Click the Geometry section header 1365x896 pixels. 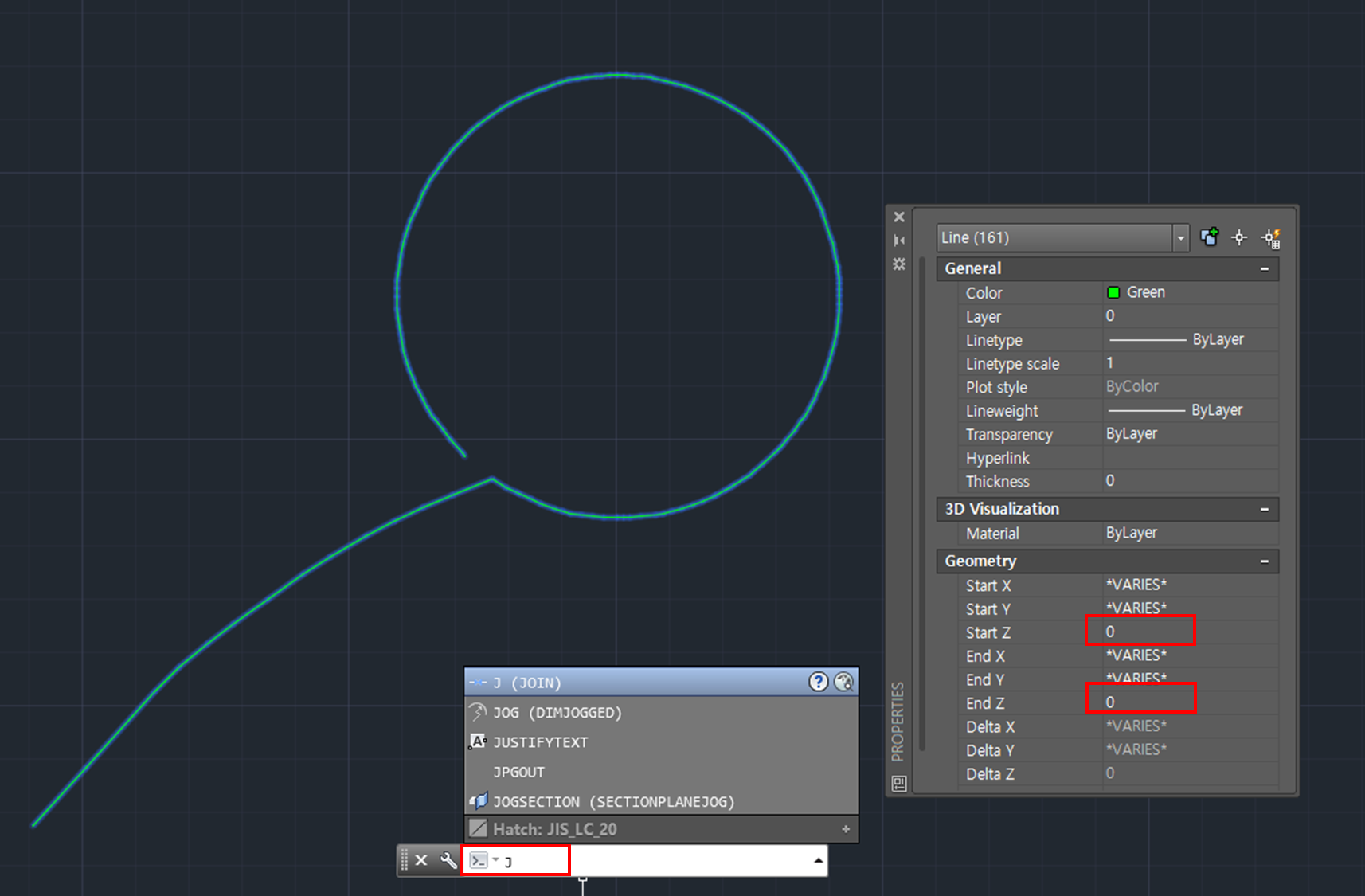click(x=1108, y=561)
